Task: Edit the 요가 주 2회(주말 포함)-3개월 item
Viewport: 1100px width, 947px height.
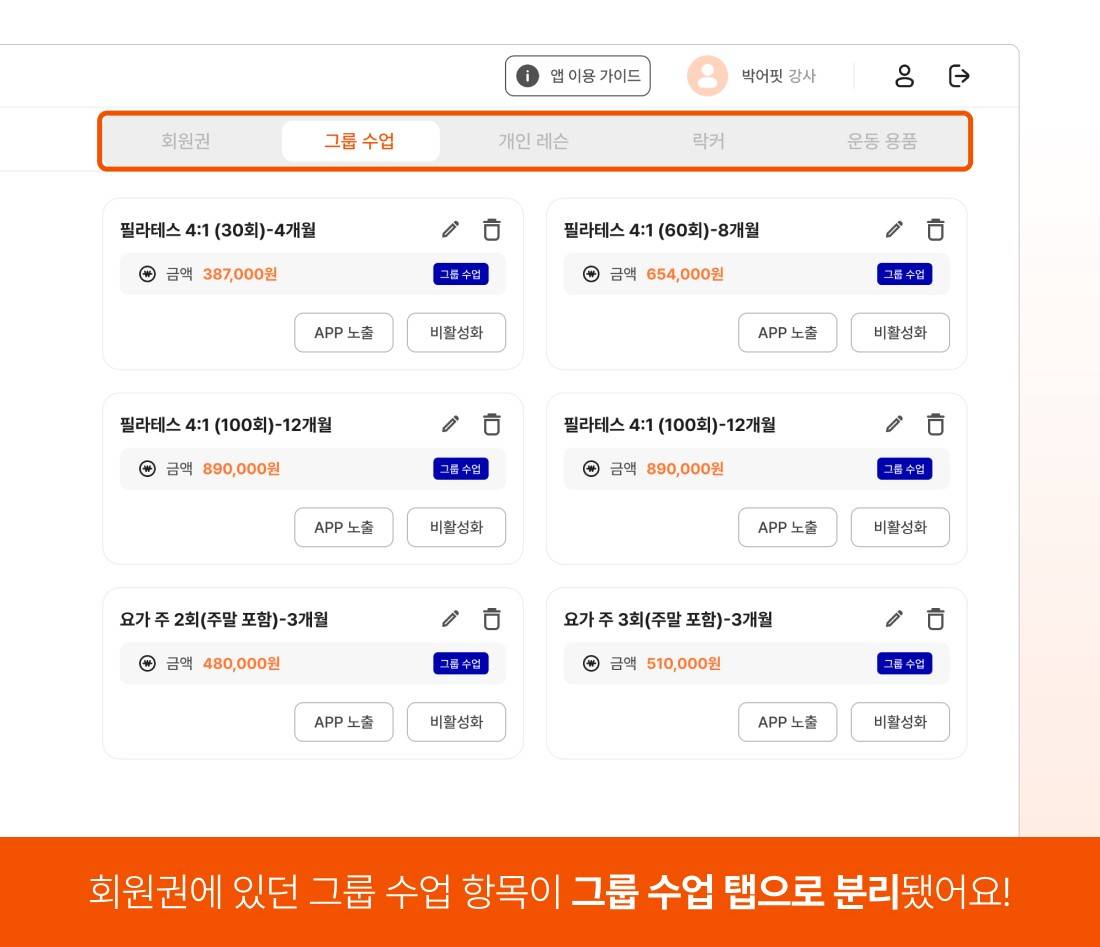Action: (451, 619)
